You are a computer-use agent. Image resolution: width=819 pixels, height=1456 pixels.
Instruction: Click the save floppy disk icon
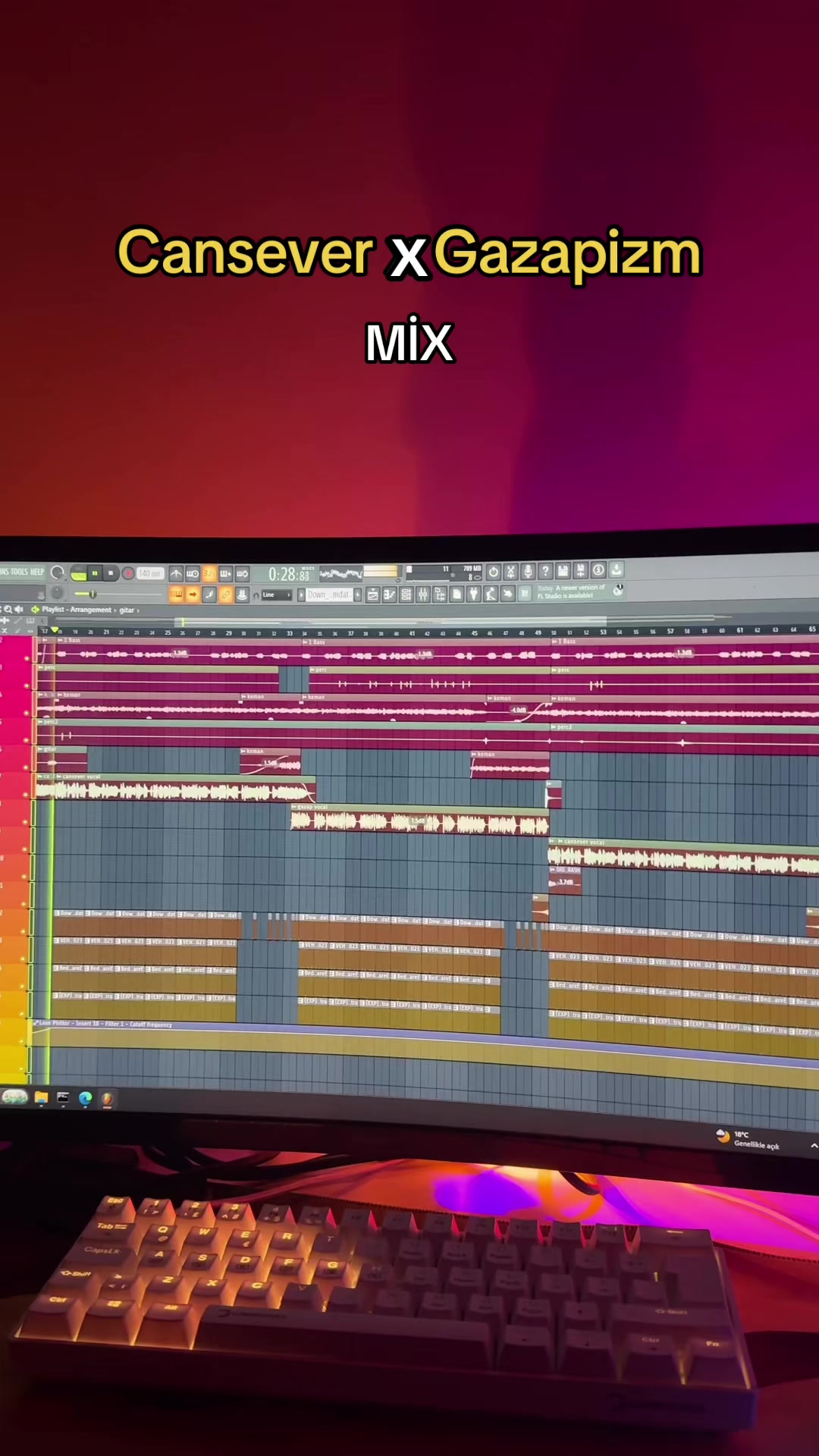click(x=563, y=572)
